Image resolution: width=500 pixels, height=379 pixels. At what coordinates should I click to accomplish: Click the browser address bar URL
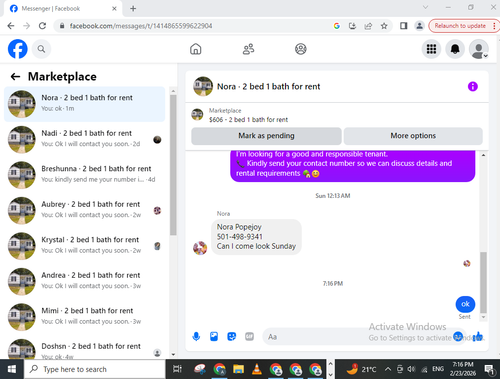pos(141,26)
